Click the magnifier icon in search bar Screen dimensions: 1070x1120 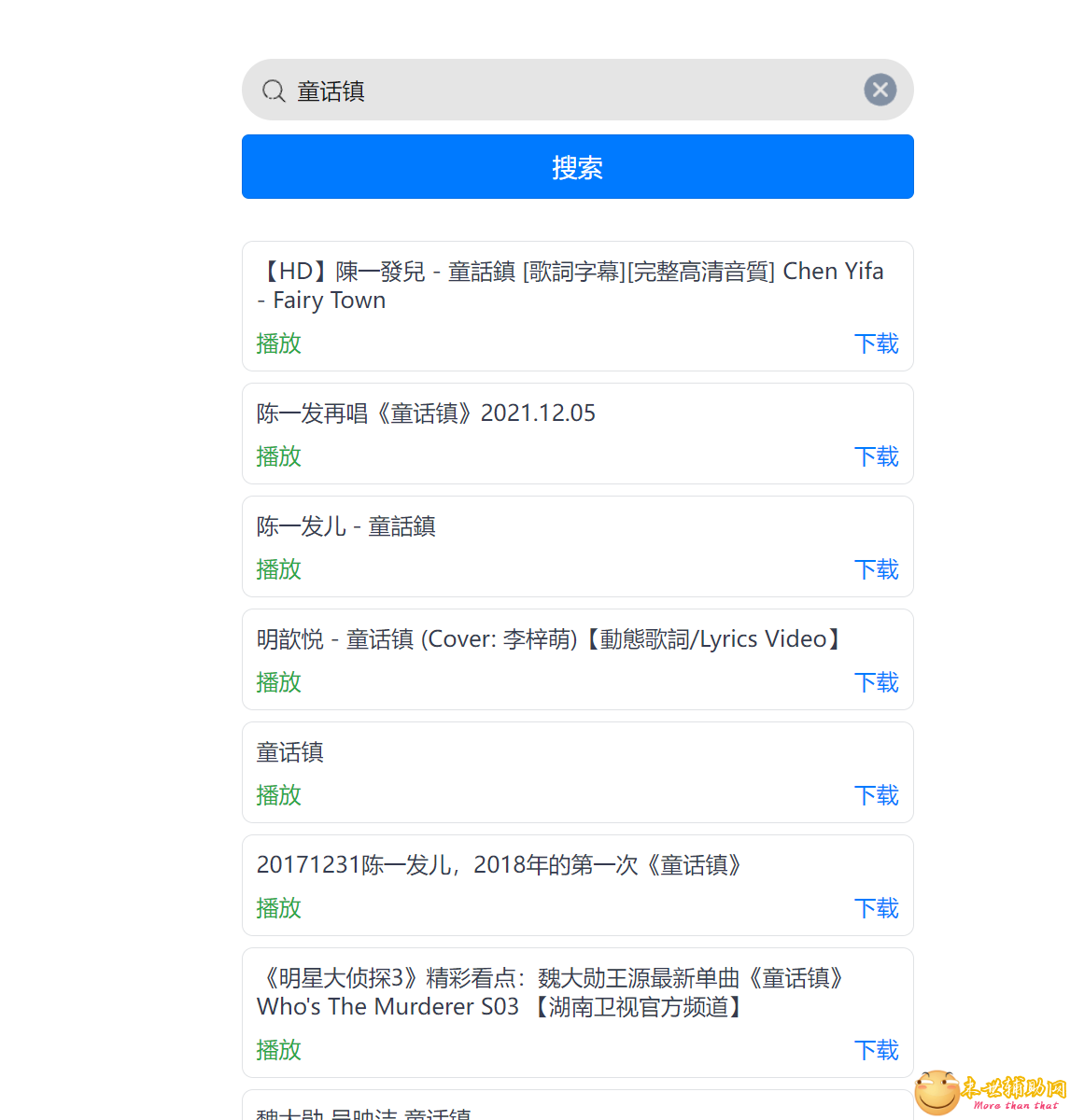click(x=274, y=91)
